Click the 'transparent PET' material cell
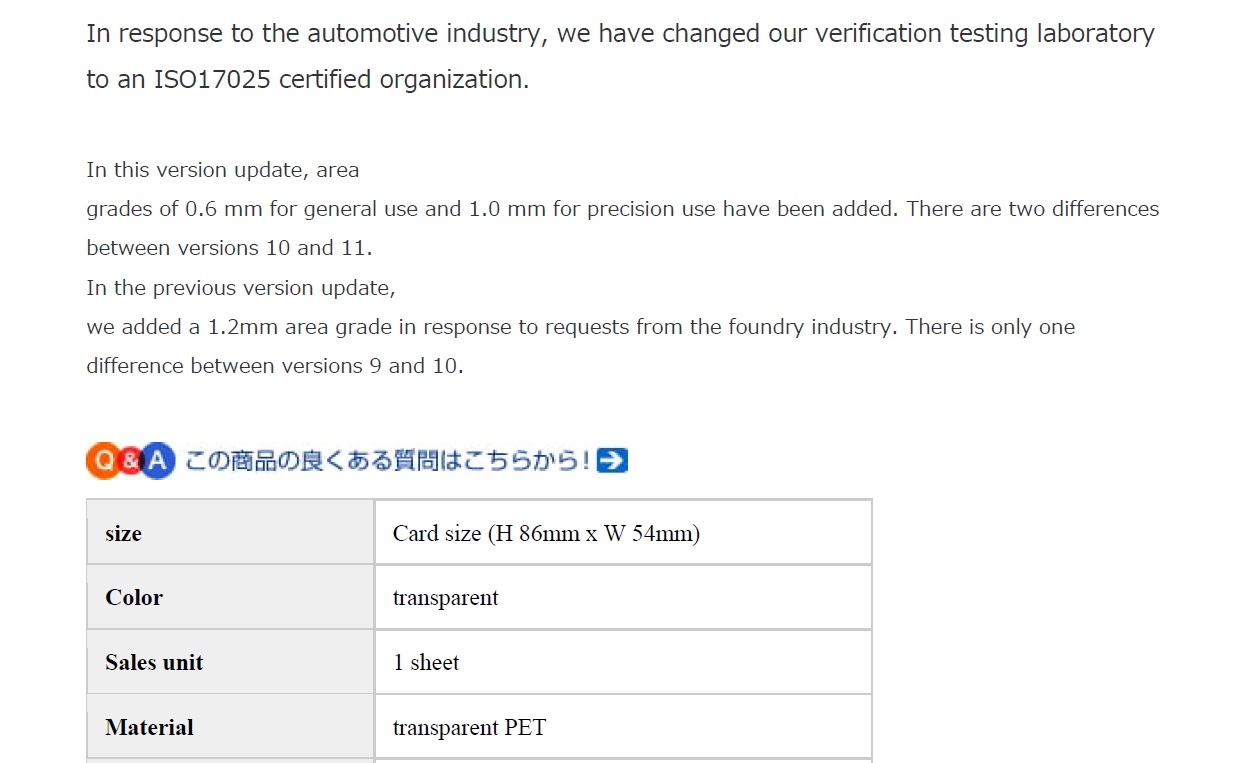The height and width of the screenshot is (763, 1243). [623, 727]
